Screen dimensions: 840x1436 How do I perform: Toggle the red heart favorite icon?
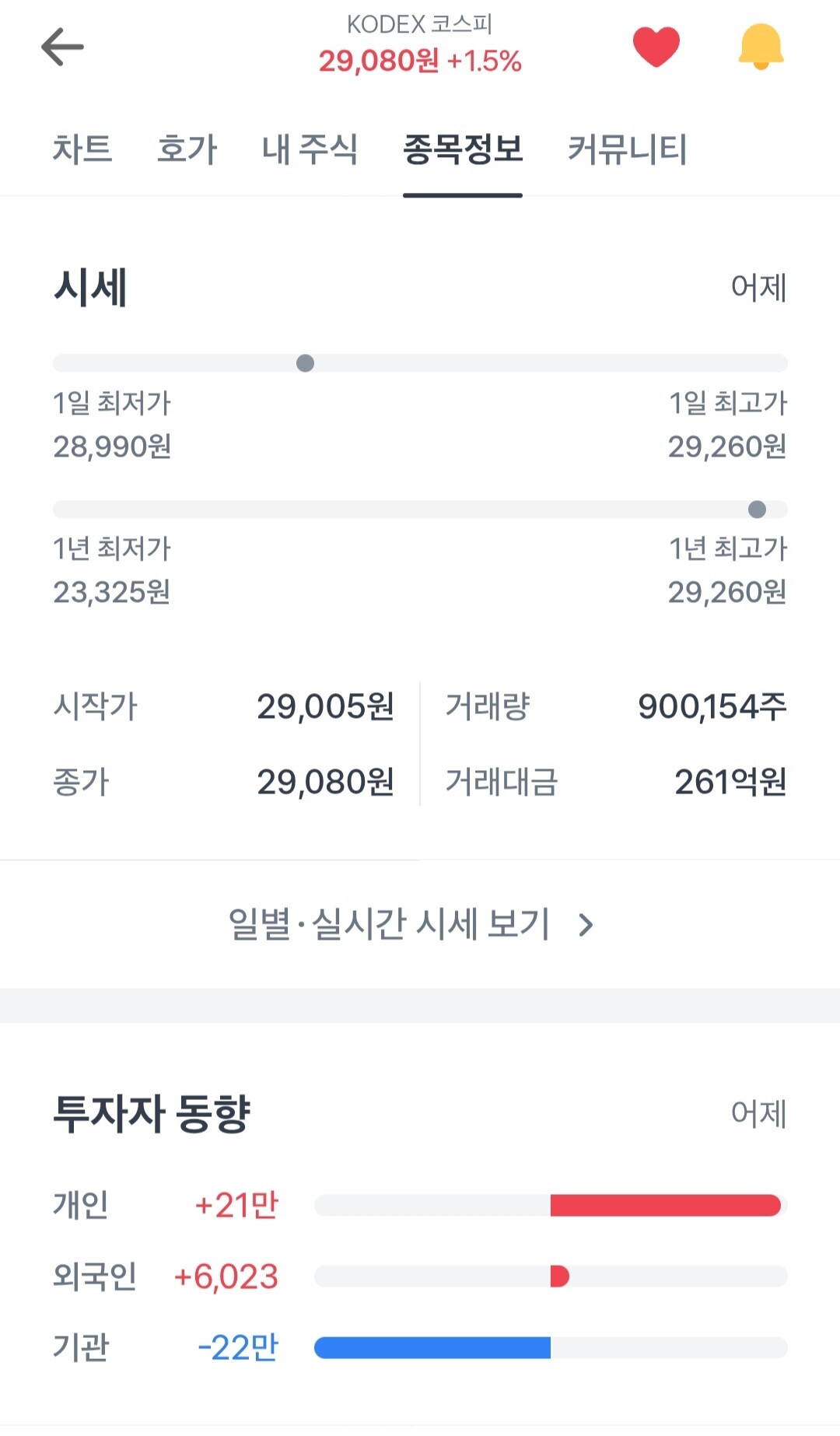(x=656, y=47)
